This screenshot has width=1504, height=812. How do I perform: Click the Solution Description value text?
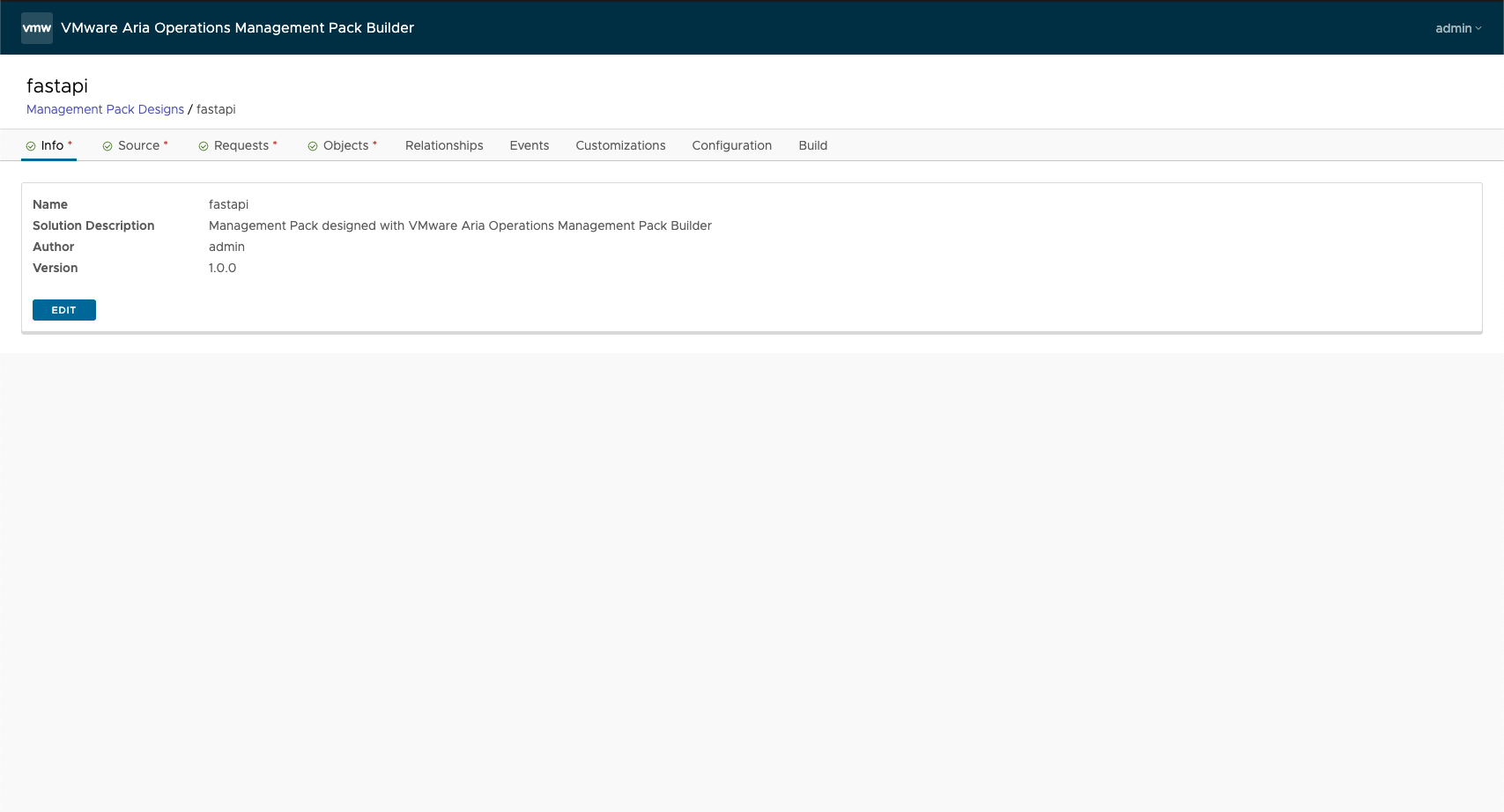coord(460,225)
